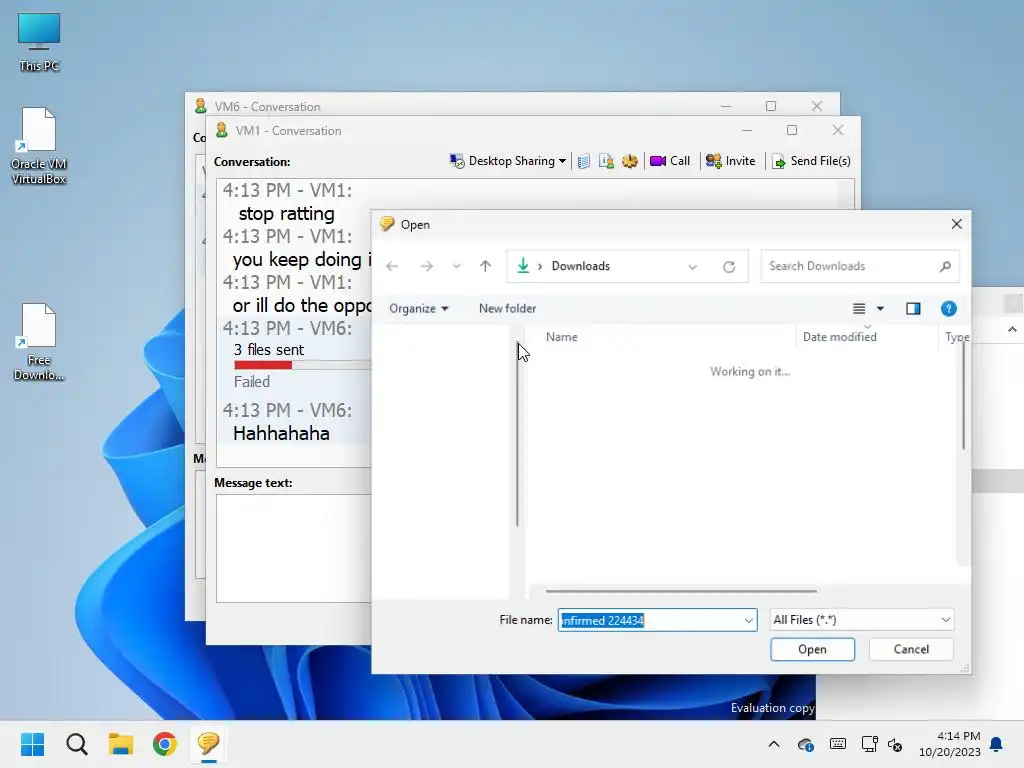Show hidden system tray icons
Image resolution: width=1024 pixels, height=768 pixels.
pyautogui.click(x=774, y=744)
